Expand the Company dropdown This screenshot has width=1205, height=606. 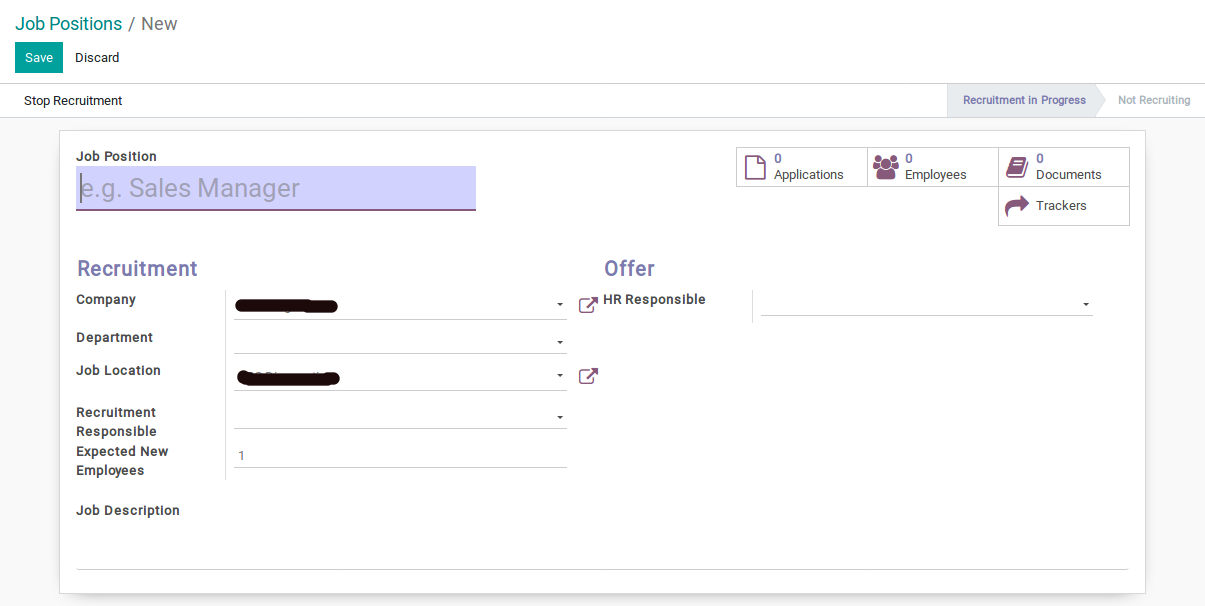point(559,305)
